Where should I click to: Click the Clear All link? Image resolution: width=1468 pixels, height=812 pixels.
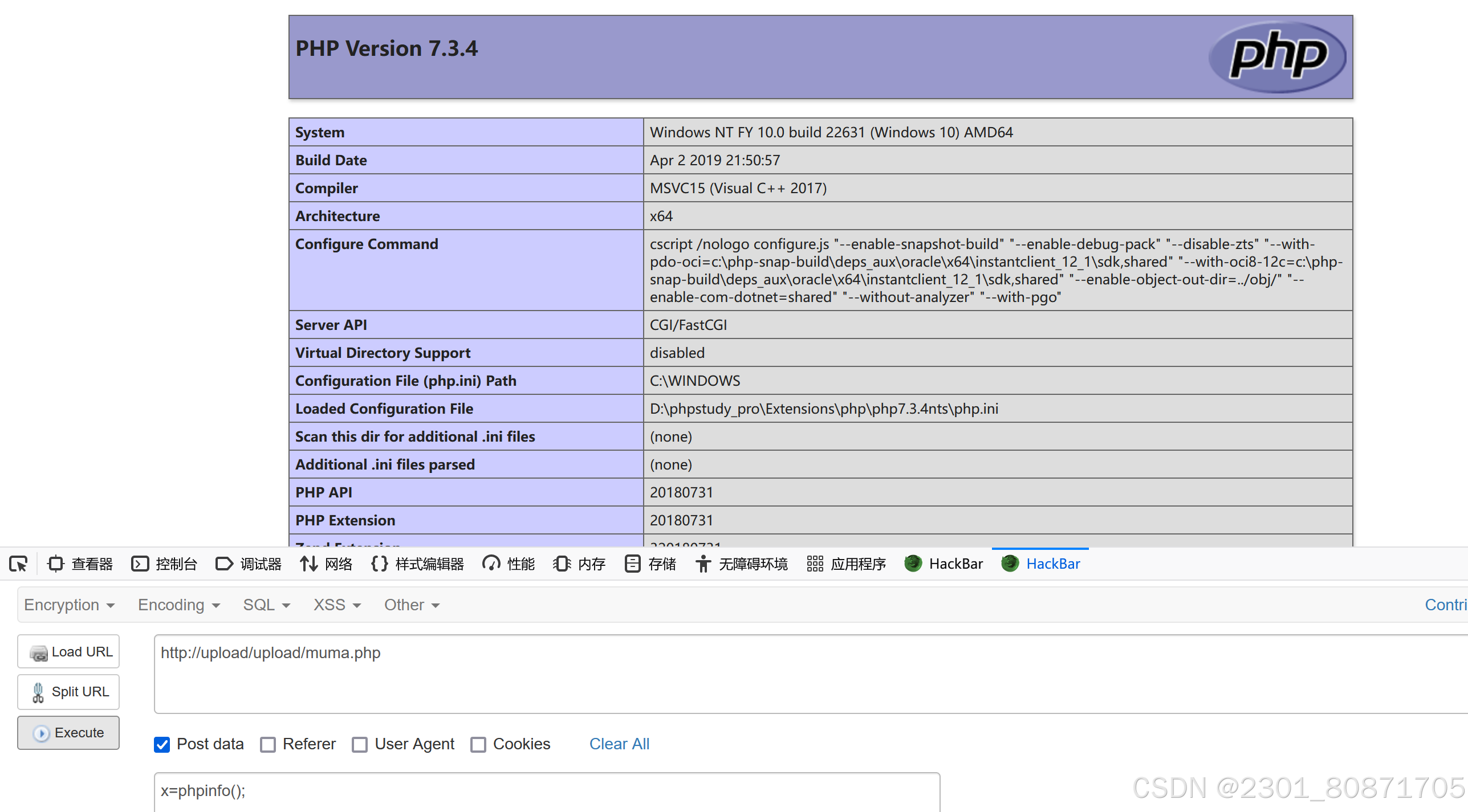619,744
